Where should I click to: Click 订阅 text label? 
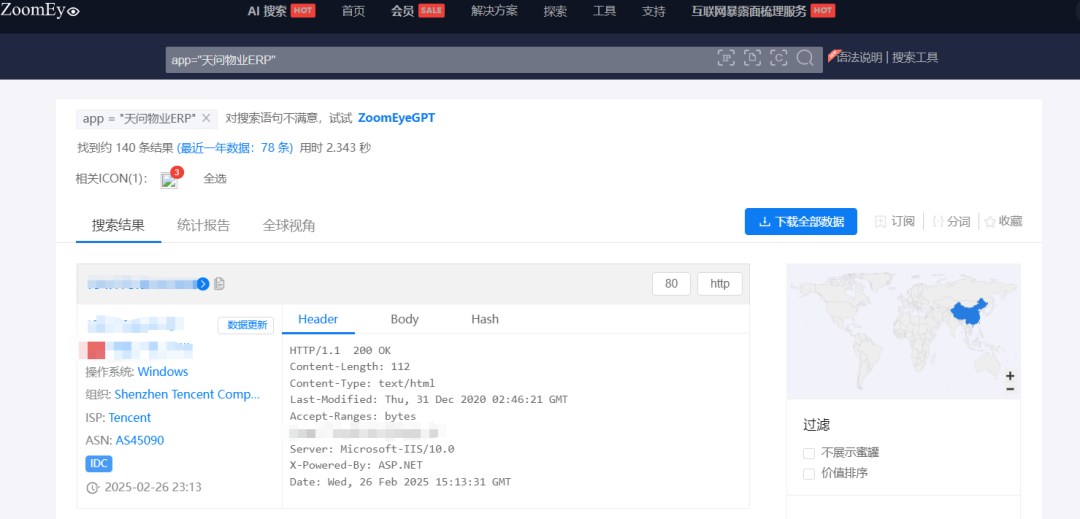click(903, 222)
